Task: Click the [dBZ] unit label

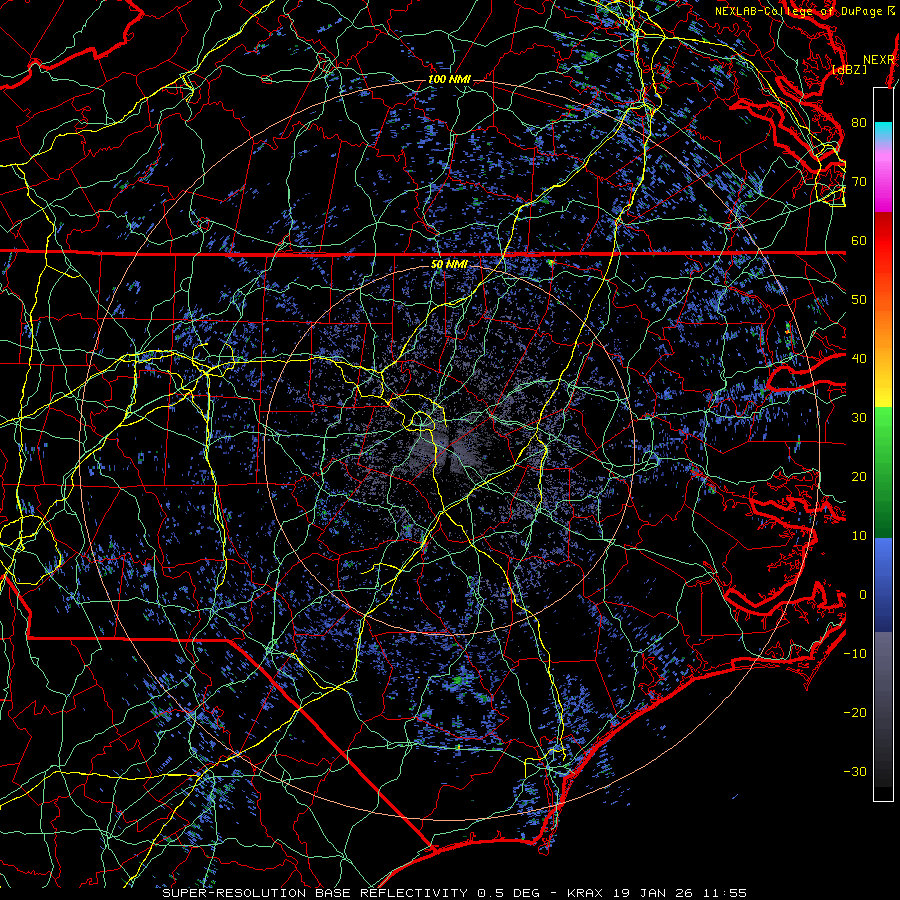Action: [x=849, y=69]
